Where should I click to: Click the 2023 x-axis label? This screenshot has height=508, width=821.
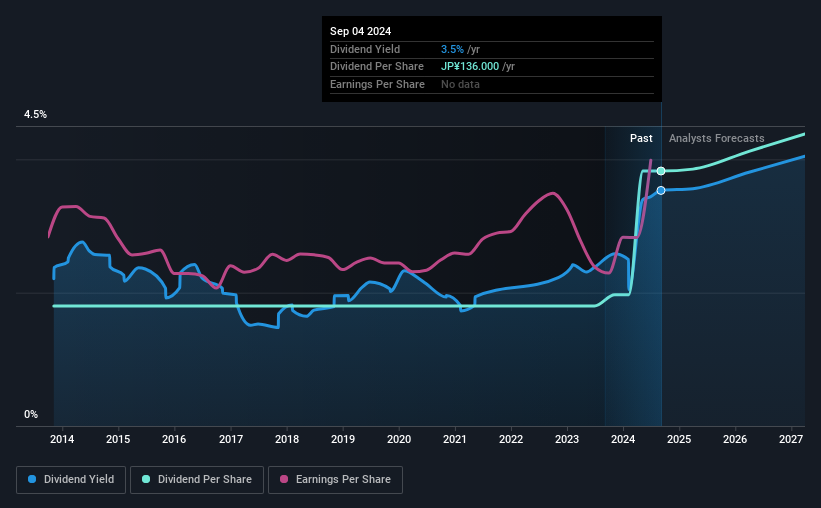tap(567, 439)
